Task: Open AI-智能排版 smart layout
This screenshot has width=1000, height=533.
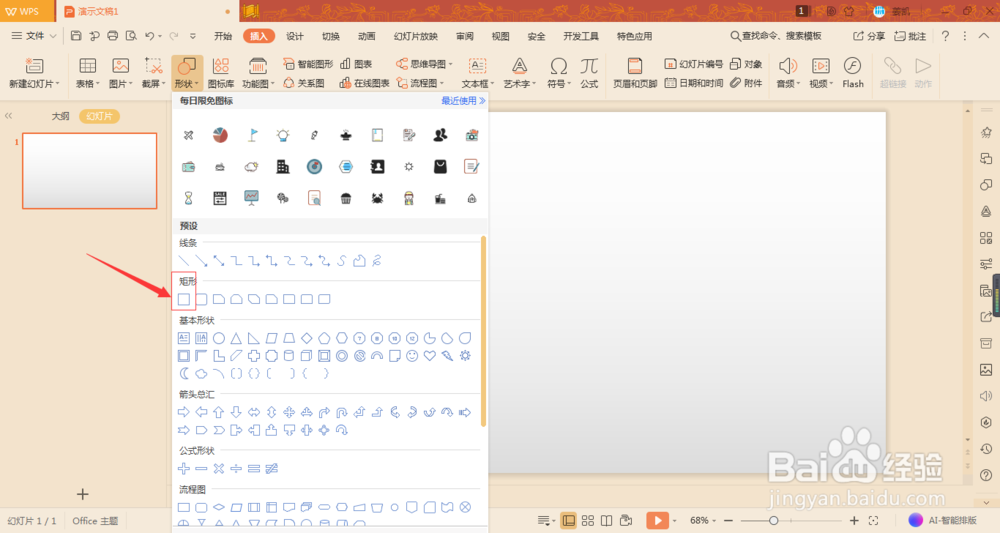Action: pyautogui.click(x=943, y=521)
